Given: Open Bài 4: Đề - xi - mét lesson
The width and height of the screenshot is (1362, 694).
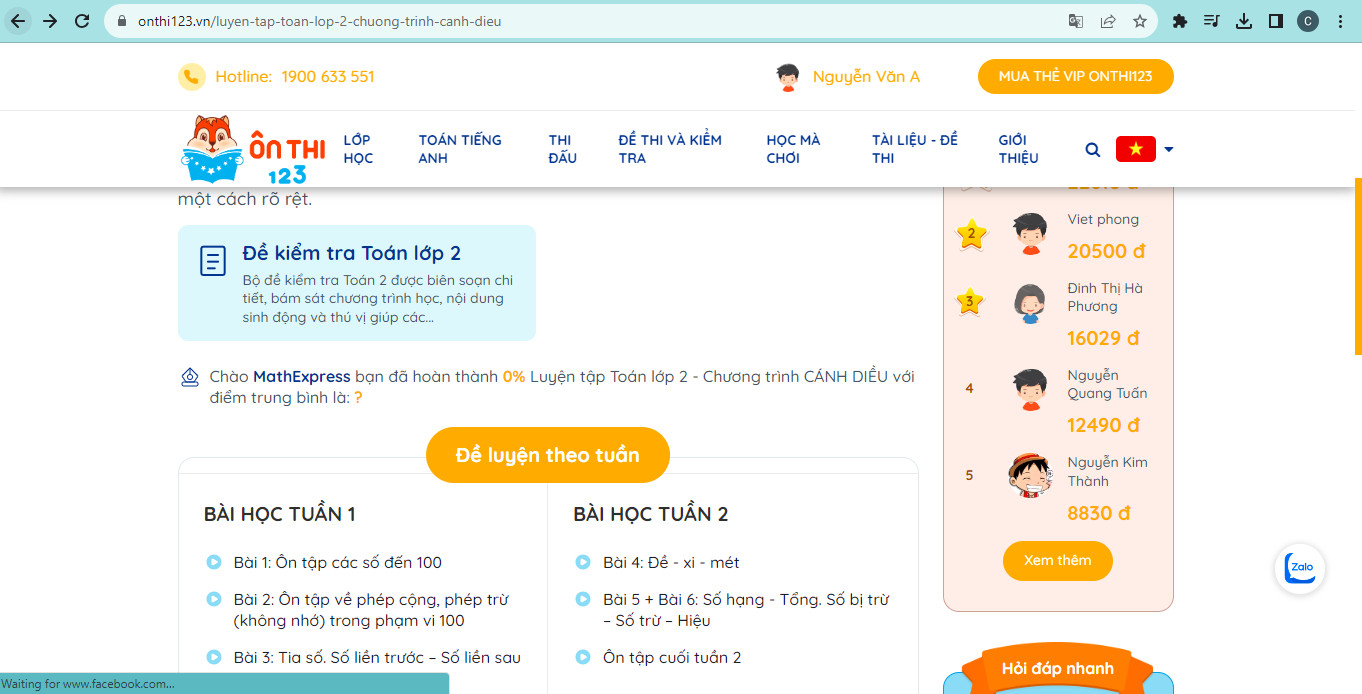Looking at the screenshot, I should click(671, 562).
